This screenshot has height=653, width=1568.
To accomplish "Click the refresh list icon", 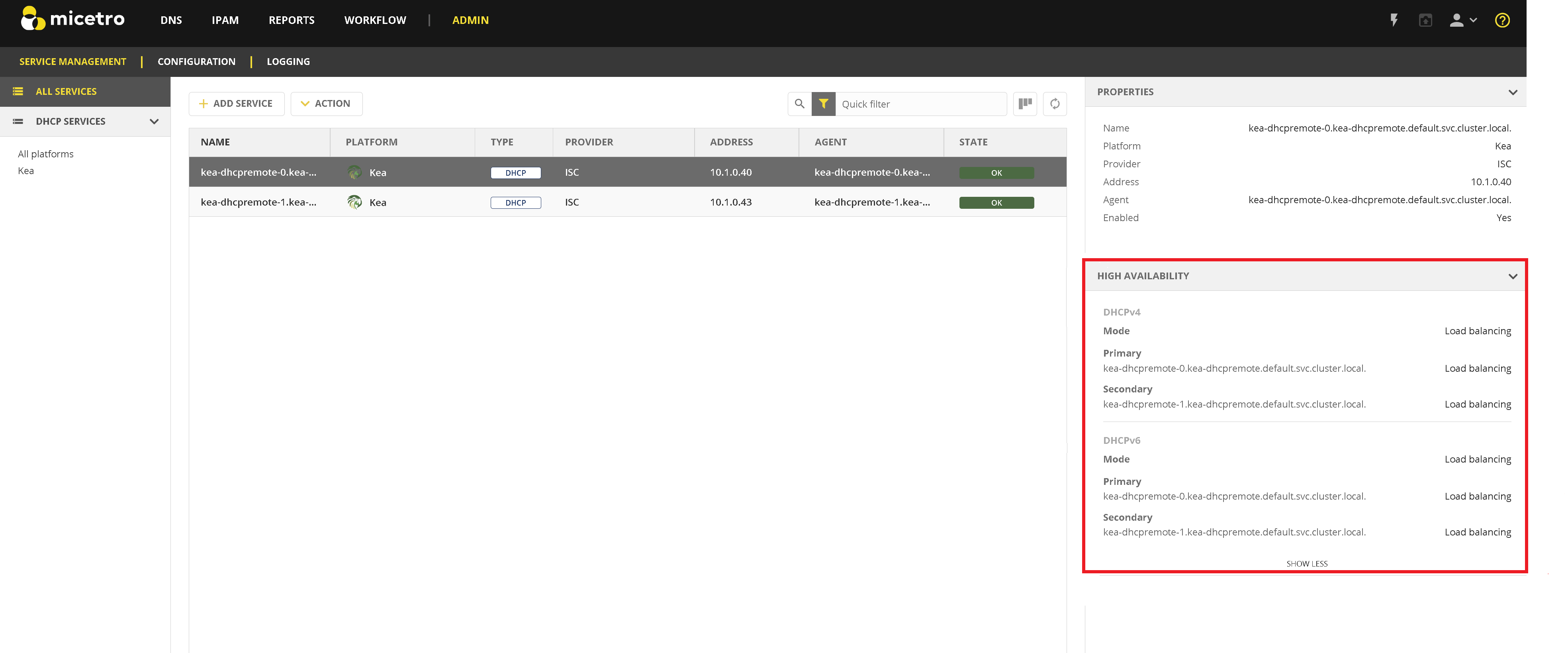I will pyautogui.click(x=1054, y=104).
